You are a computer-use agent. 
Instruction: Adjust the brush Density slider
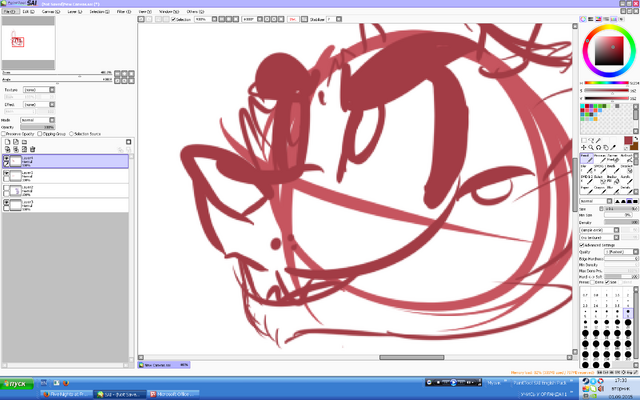621,222
